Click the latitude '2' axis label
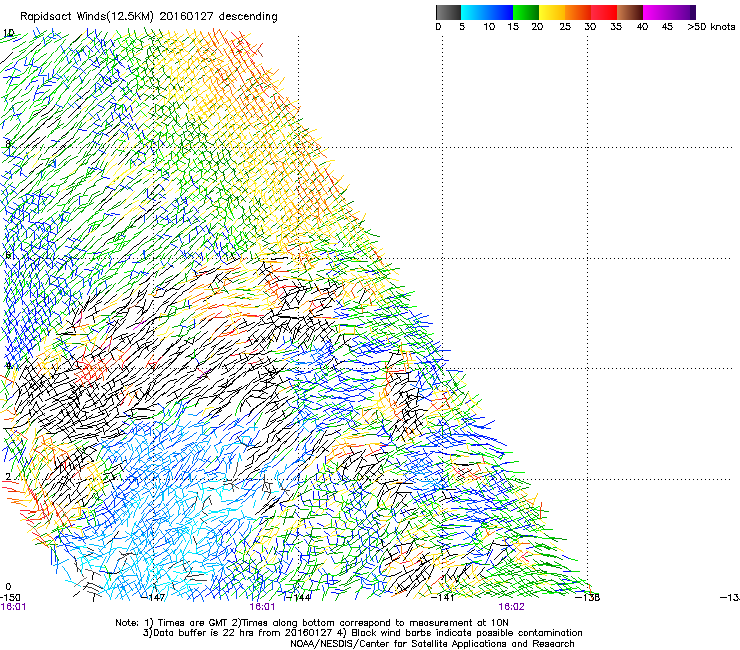740x650 pixels. (8, 476)
